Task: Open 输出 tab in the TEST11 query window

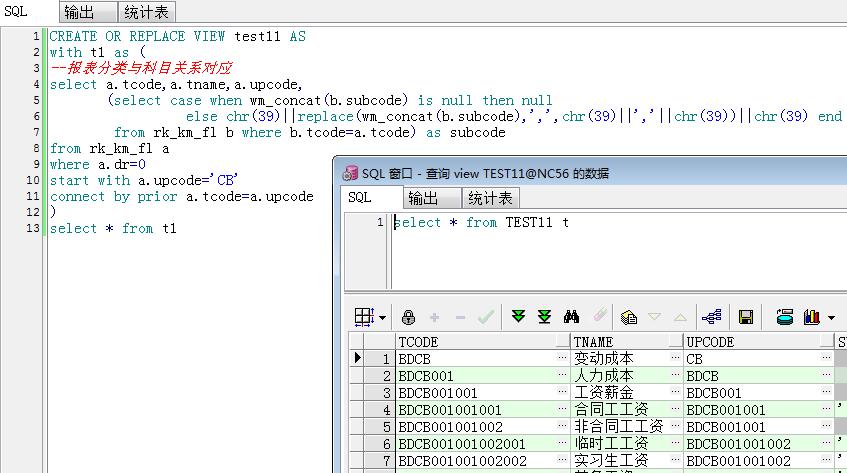Action: click(x=432, y=198)
